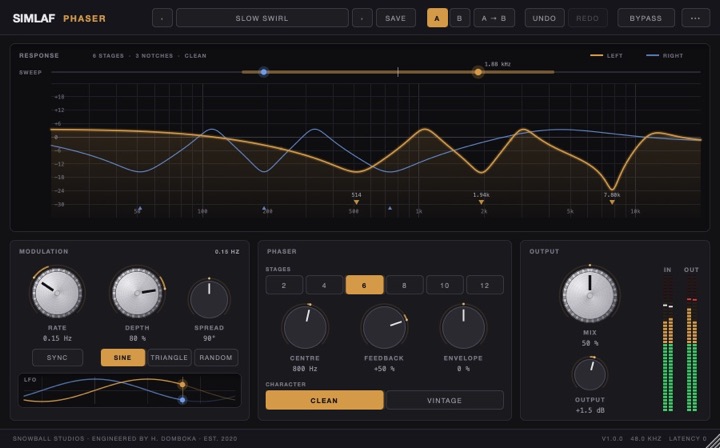Click the 1.94k notch marker

pyautogui.click(x=481, y=202)
